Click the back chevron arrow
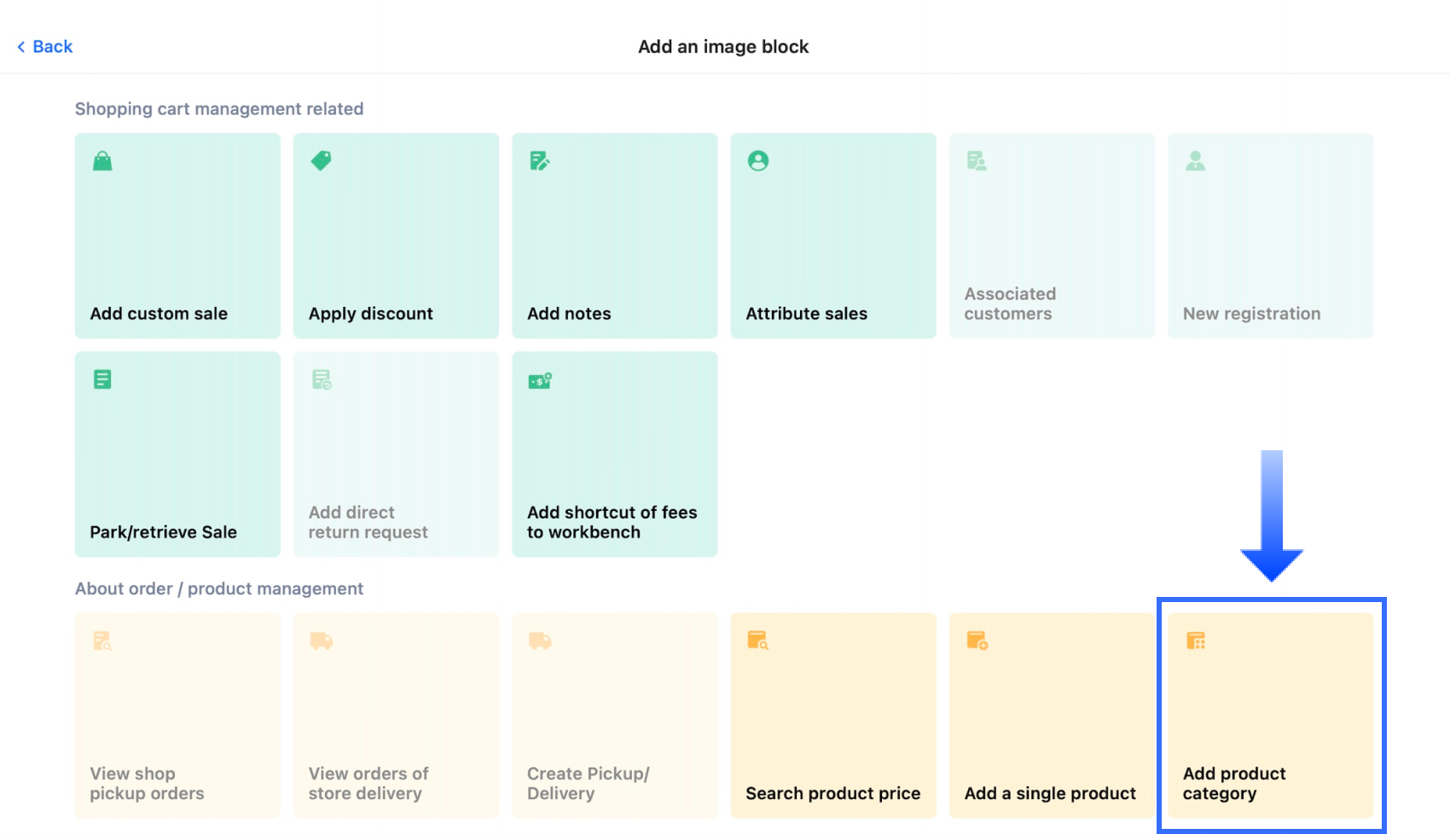 click(21, 47)
